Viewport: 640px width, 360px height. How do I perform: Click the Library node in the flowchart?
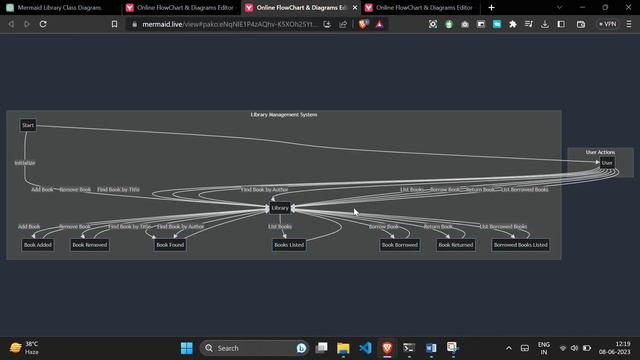tap(280, 208)
